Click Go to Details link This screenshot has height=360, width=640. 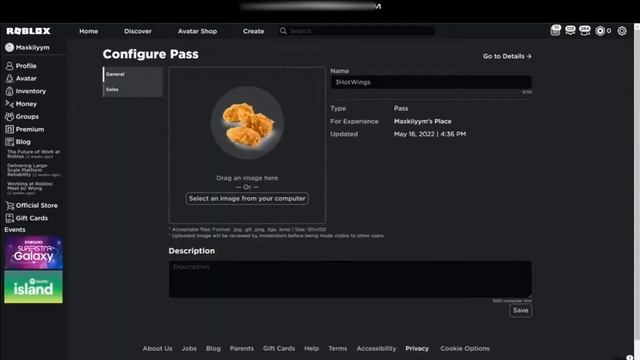click(x=507, y=56)
